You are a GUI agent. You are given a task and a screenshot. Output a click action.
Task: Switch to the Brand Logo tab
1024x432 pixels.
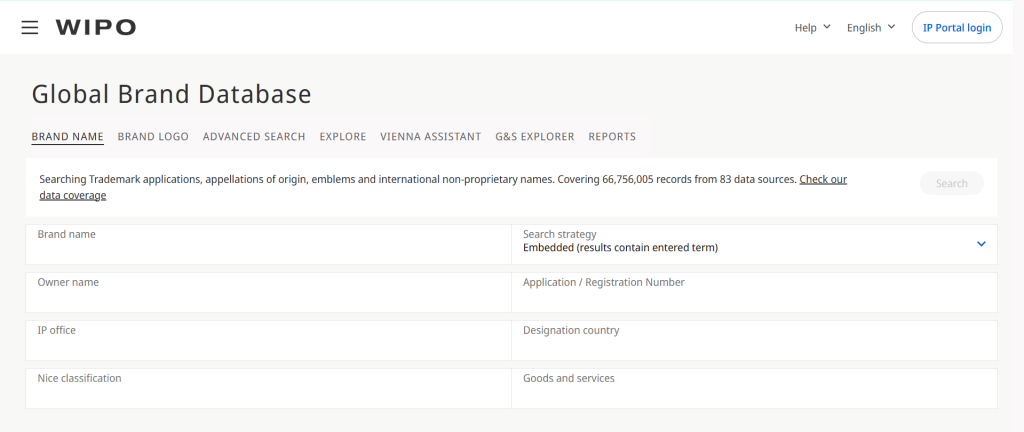point(153,137)
